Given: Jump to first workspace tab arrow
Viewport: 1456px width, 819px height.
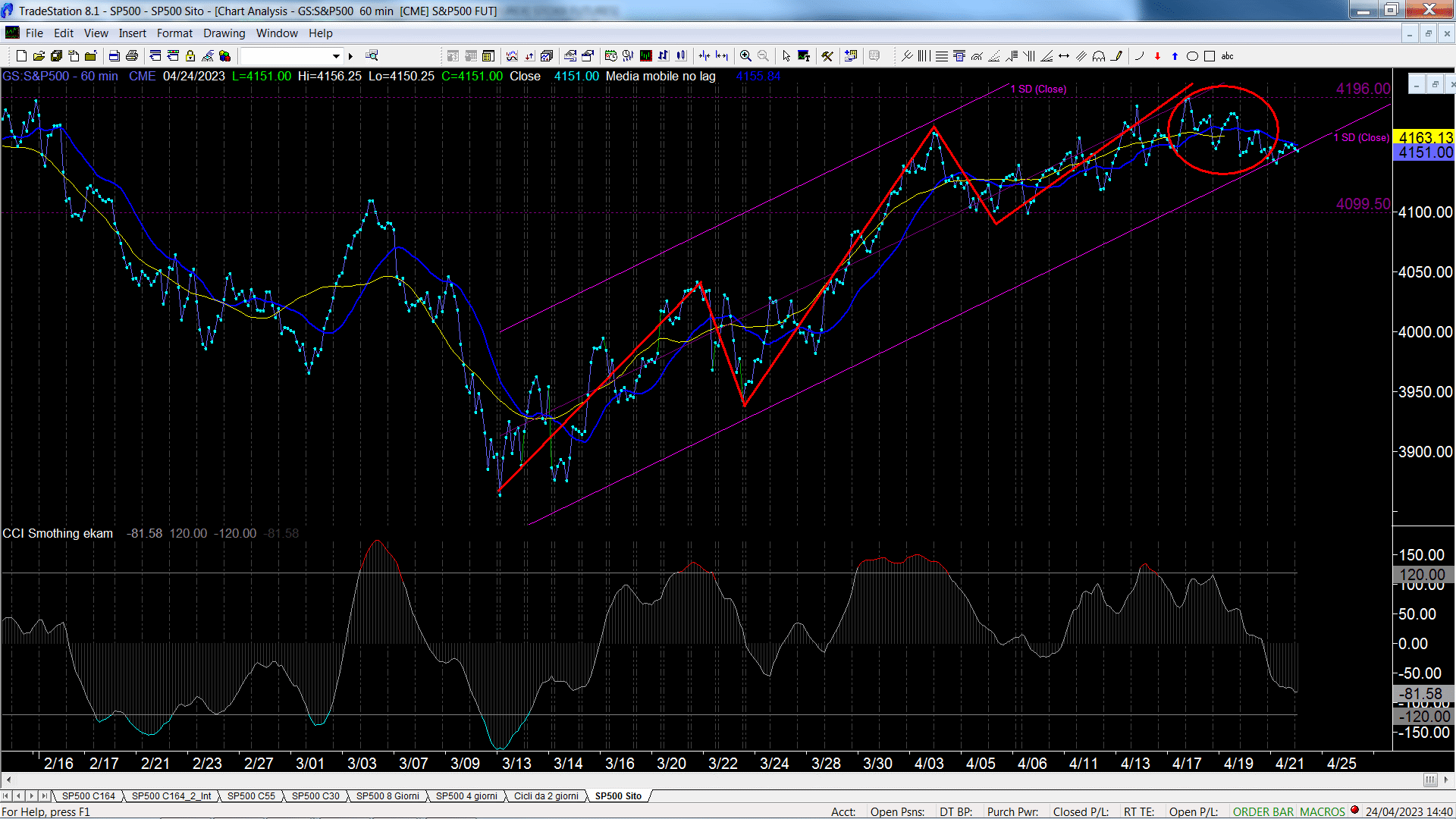Looking at the screenshot, I should 6,796.
